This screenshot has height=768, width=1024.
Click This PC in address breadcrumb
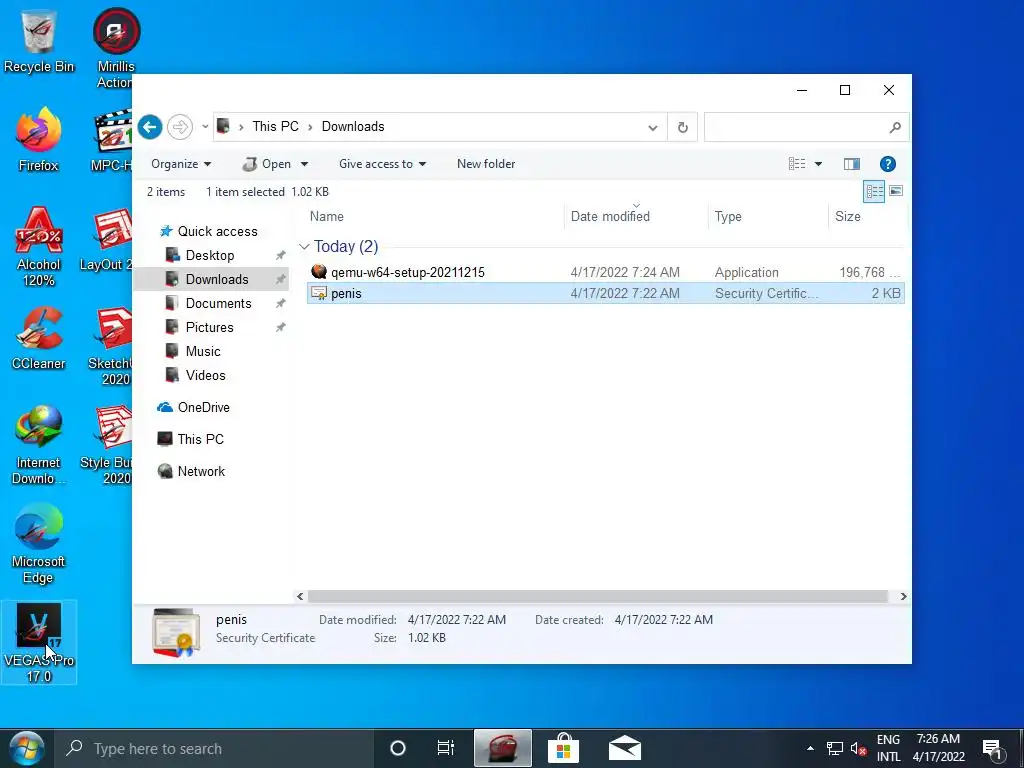tap(276, 127)
